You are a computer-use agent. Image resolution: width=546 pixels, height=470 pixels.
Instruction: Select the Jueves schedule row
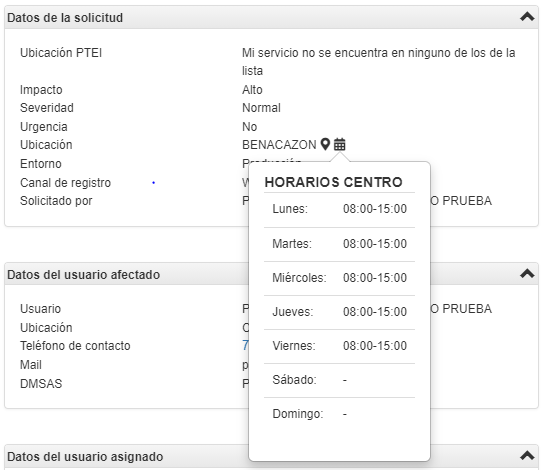(340, 312)
